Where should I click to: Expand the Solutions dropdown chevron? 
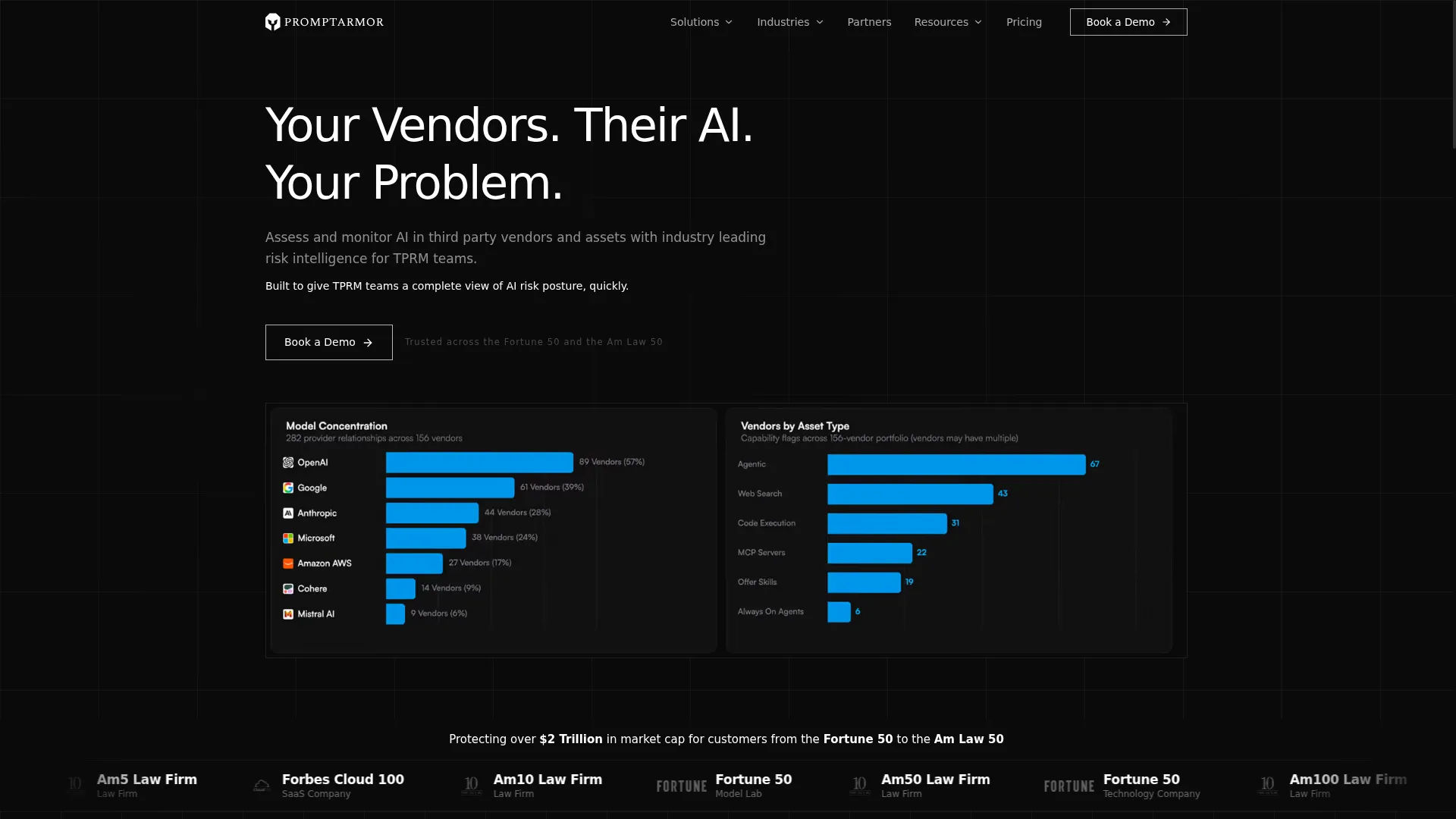[x=730, y=22]
